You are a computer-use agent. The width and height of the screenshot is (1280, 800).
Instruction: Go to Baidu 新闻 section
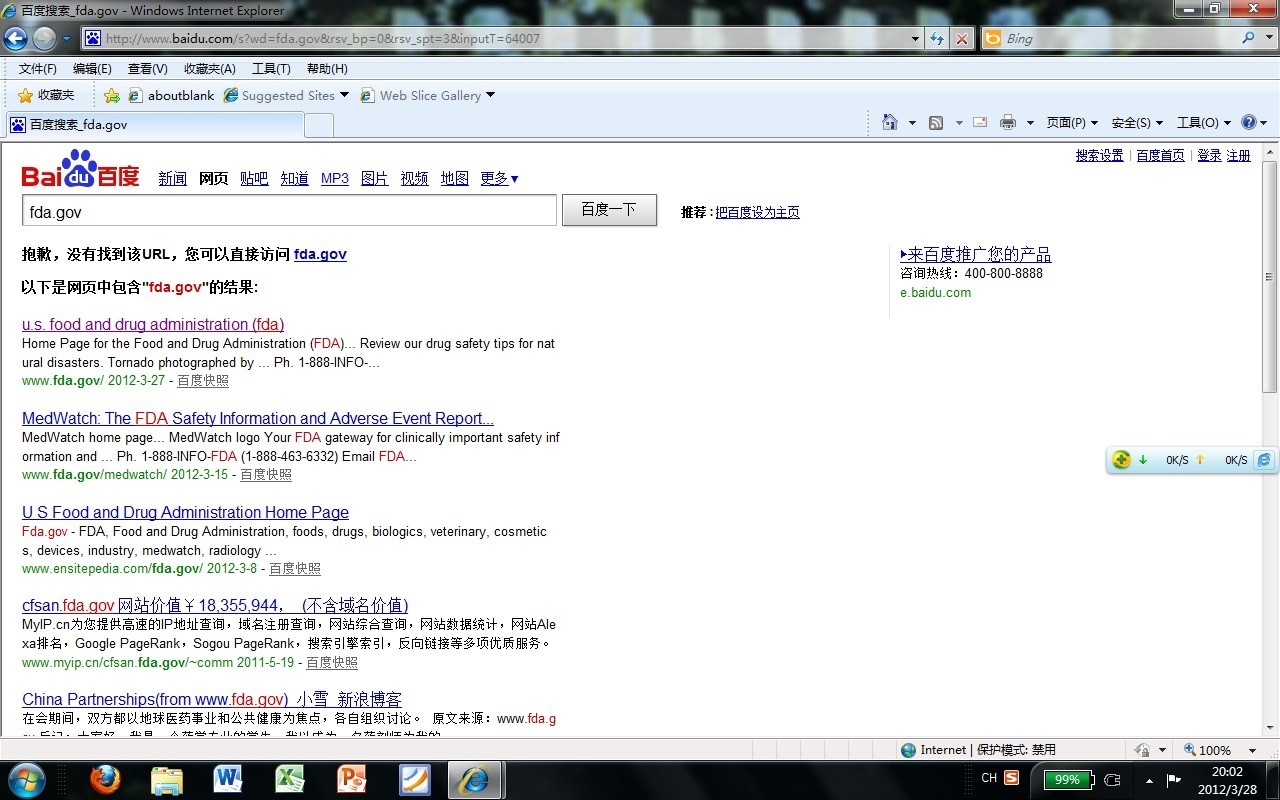172,178
